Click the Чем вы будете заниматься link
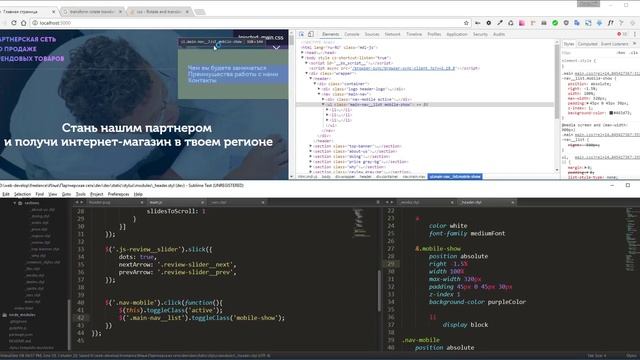640x360 pixels. click(227, 68)
